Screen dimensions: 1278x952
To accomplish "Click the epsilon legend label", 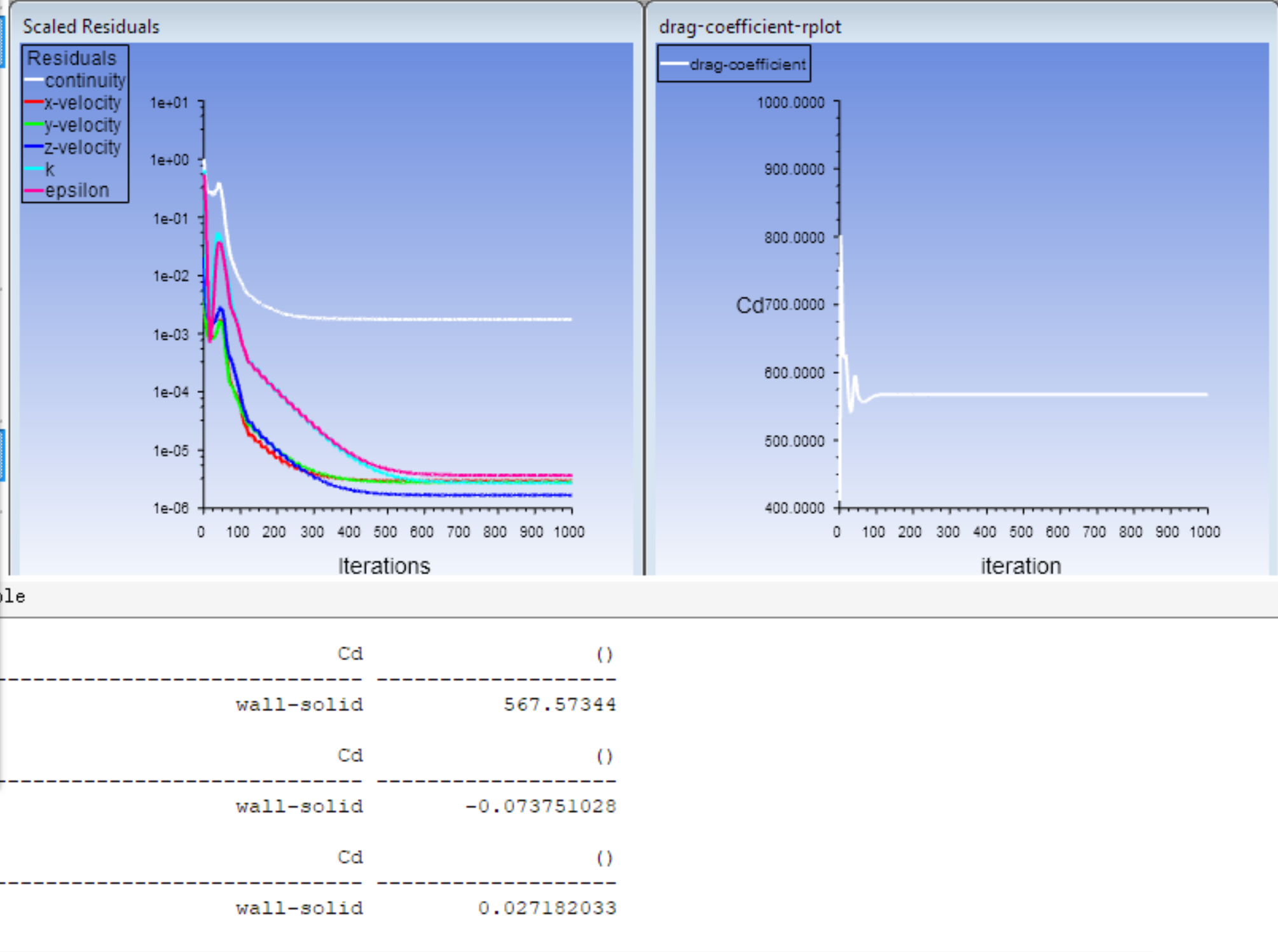I will pyautogui.click(x=77, y=190).
